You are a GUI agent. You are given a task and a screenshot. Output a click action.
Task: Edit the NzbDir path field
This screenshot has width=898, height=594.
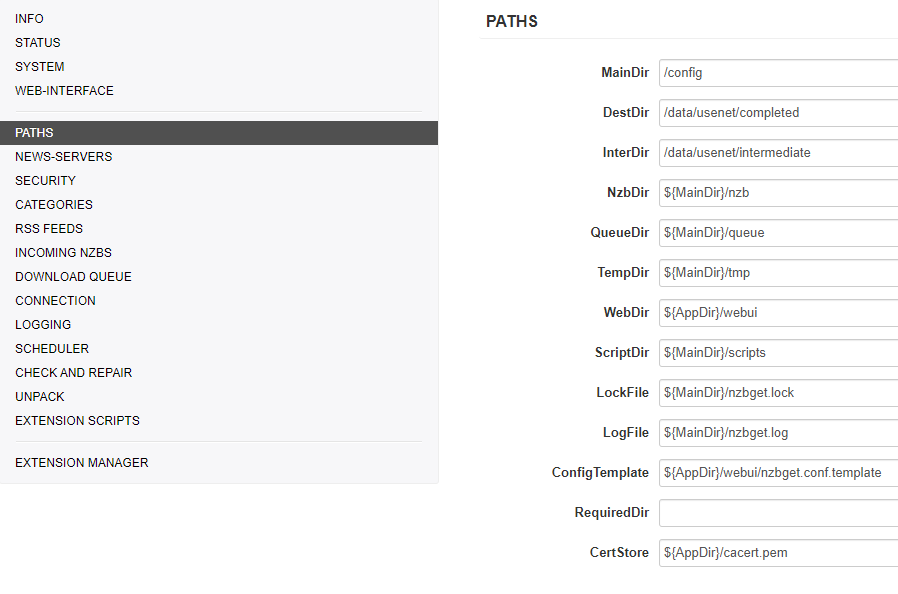(778, 193)
